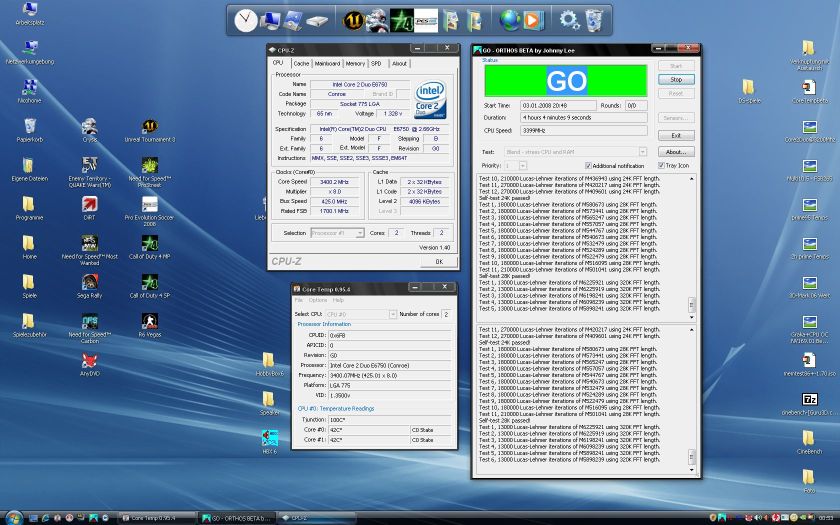Launch Crysis desktop shortcut
This screenshot has width=840, height=525.
89,131
